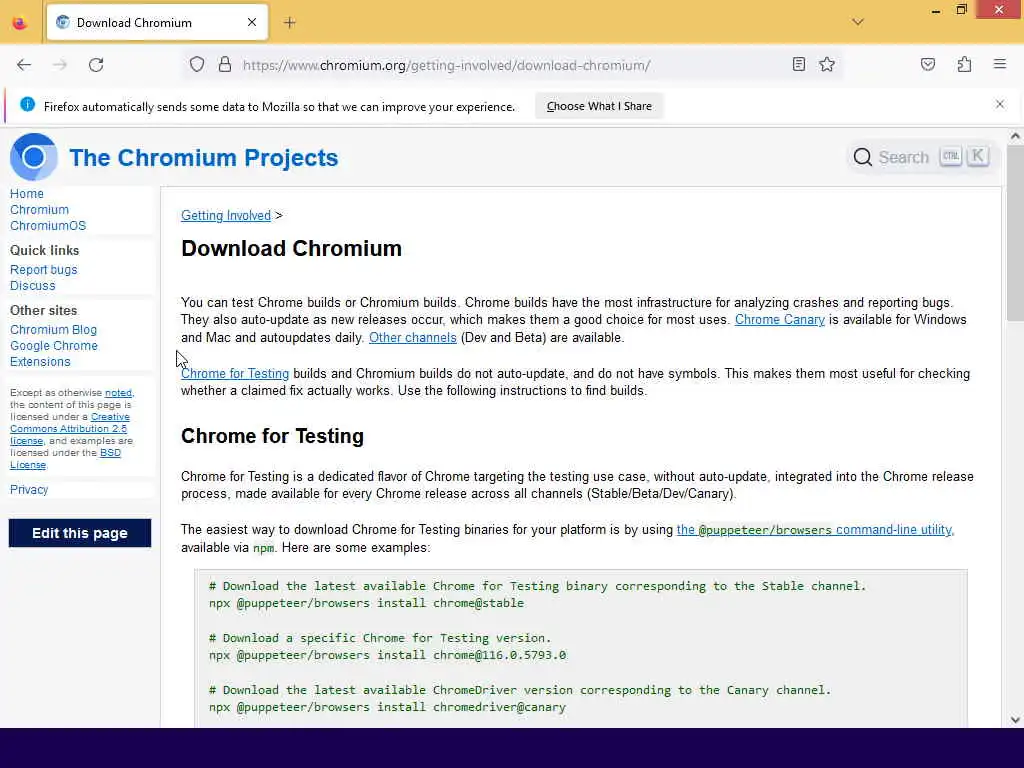The height and width of the screenshot is (768, 1024).
Task: Click the forward navigation arrow
Action: click(x=60, y=65)
